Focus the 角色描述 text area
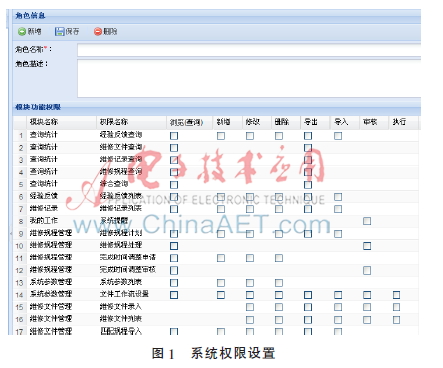 coord(249,79)
